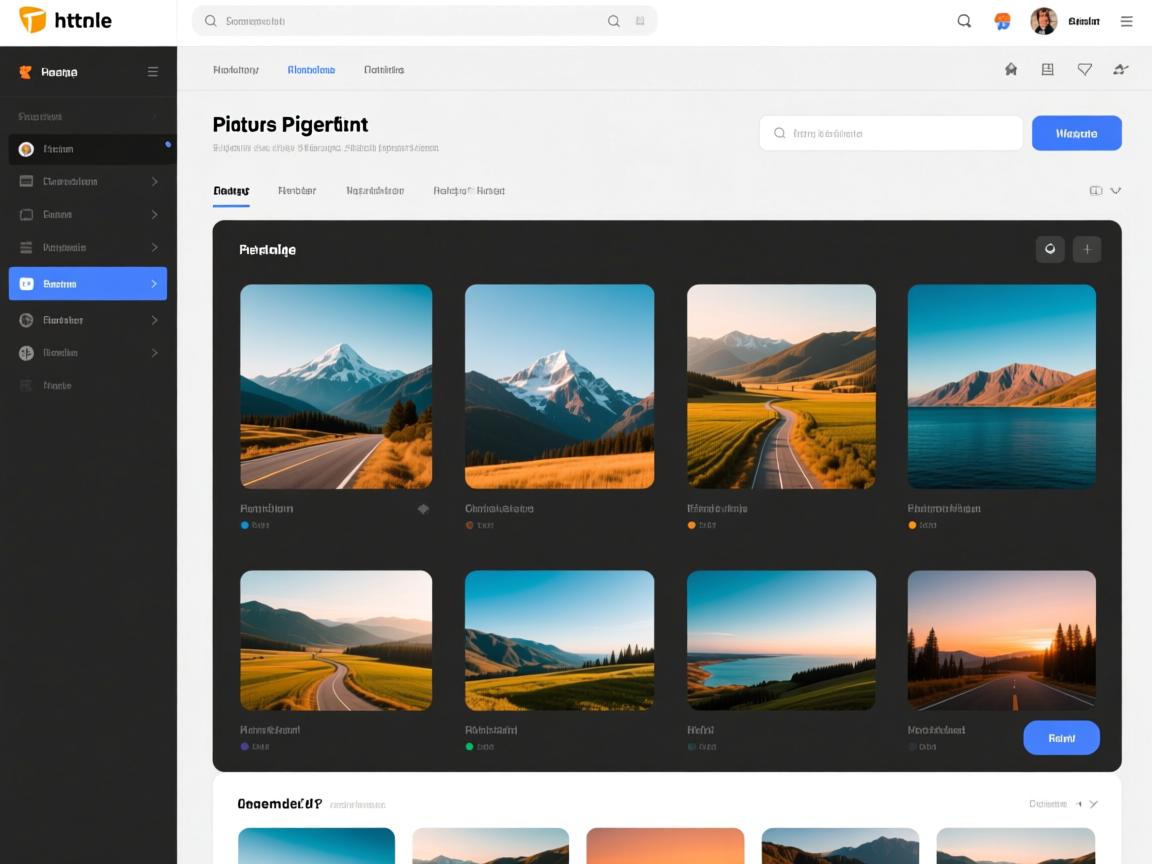The image size is (1152, 864).
Task: Click the home icon in the top toolbar
Action: (1011, 70)
